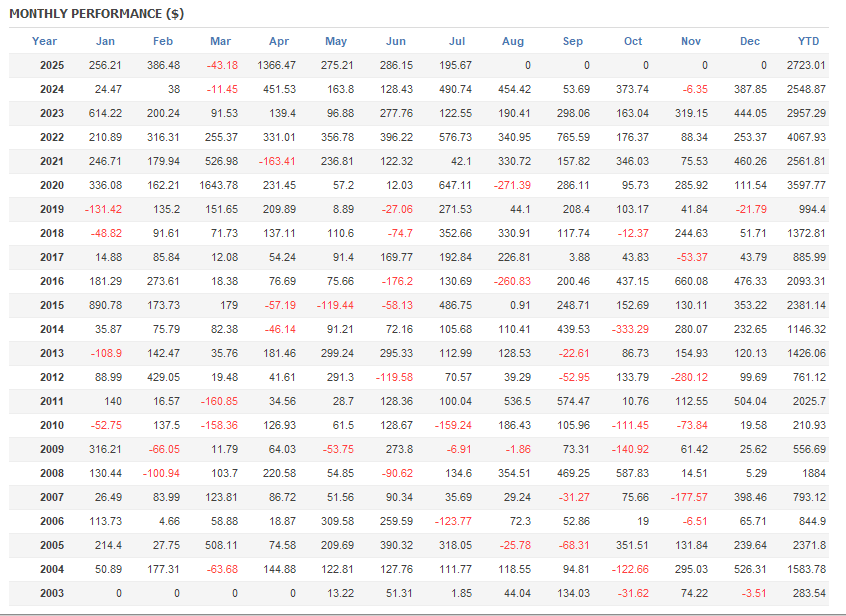Select the Jul column header
Screen dimensions: 846x616
pyautogui.click(x=457, y=41)
